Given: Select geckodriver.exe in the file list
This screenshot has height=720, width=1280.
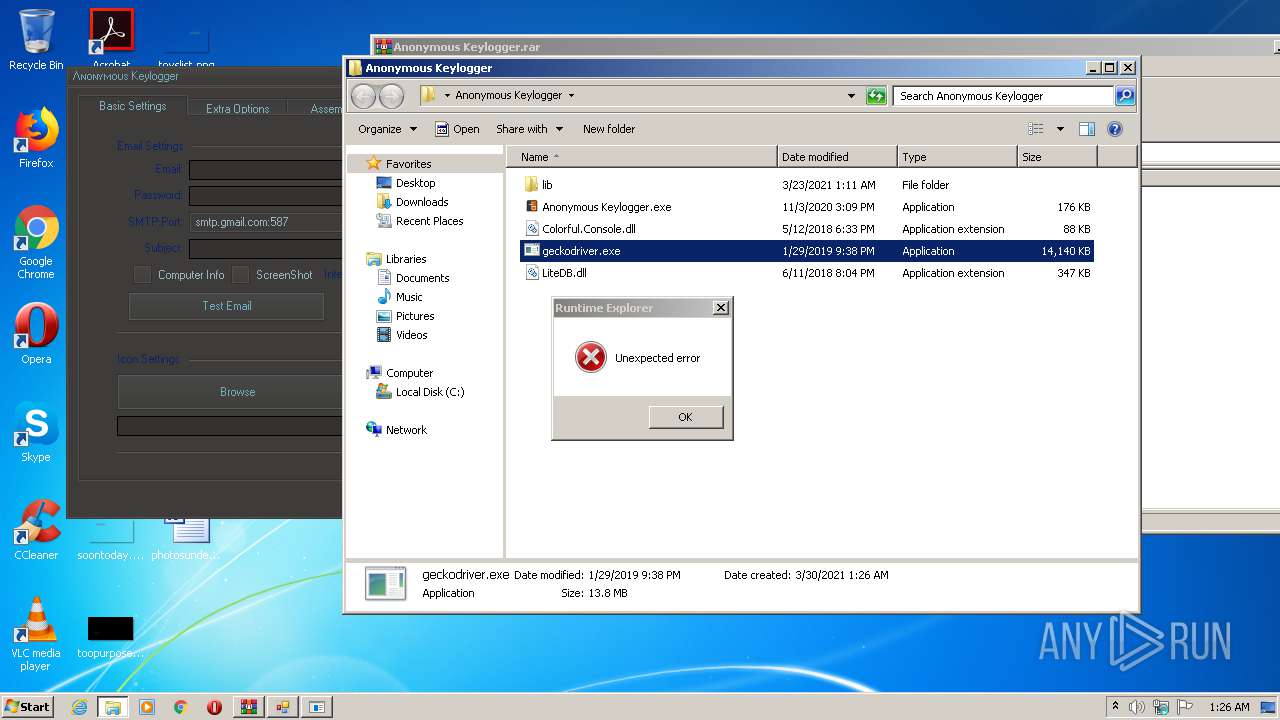Looking at the screenshot, I should pyautogui.click(x=808, y=251).
